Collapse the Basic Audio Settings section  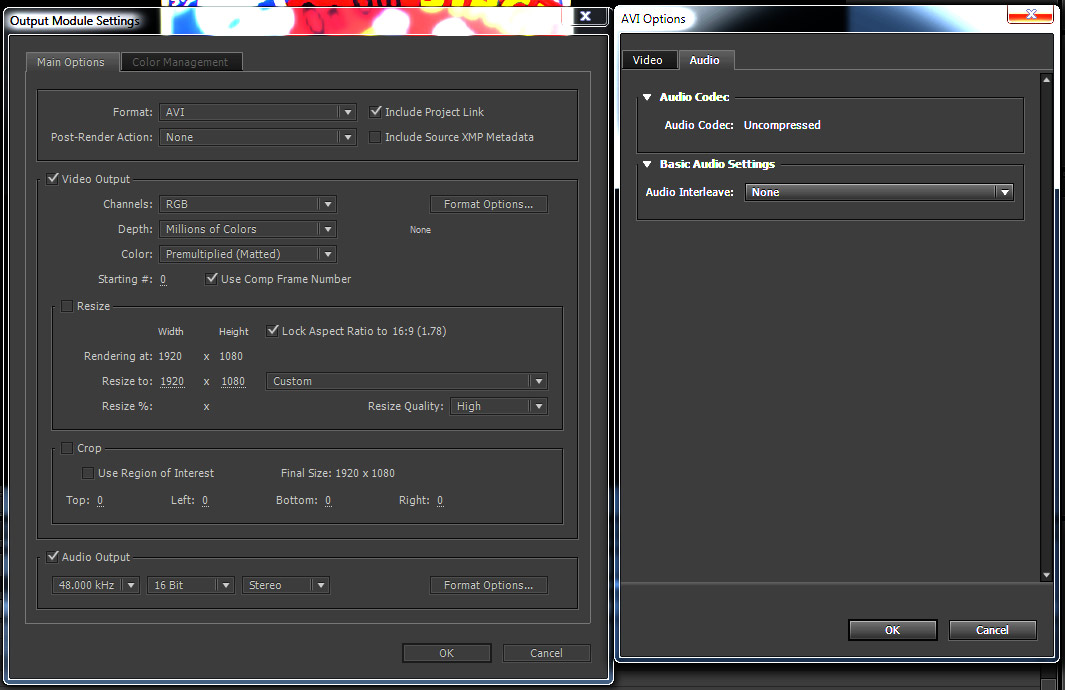click(x=647, y=164)
